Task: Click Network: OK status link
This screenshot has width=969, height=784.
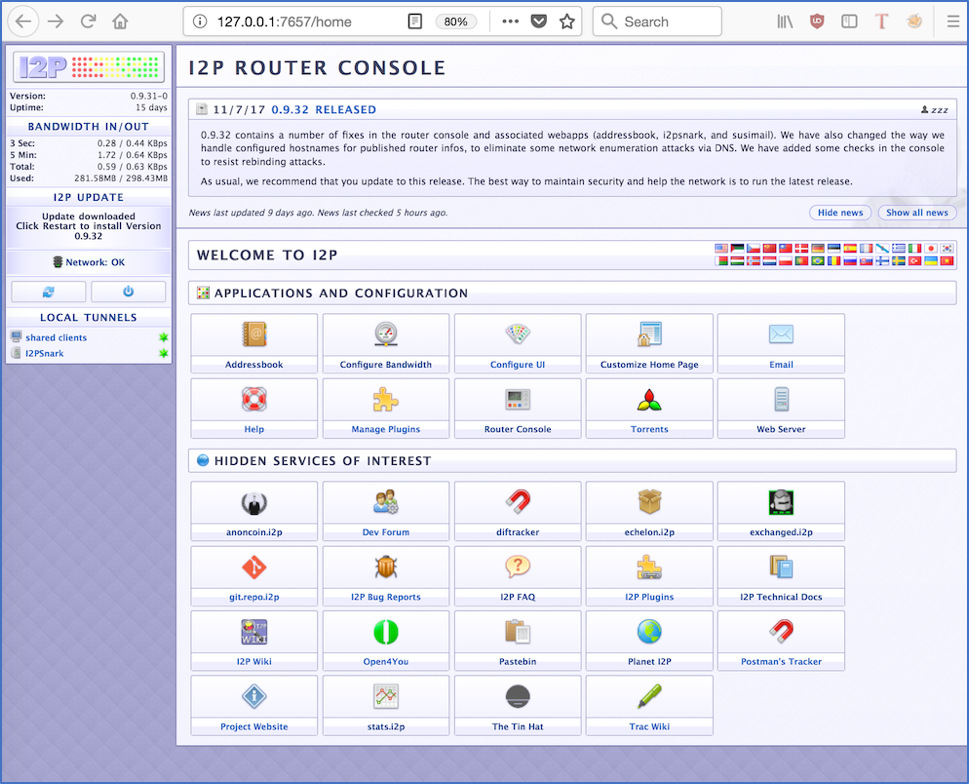Action: (95, 263)
